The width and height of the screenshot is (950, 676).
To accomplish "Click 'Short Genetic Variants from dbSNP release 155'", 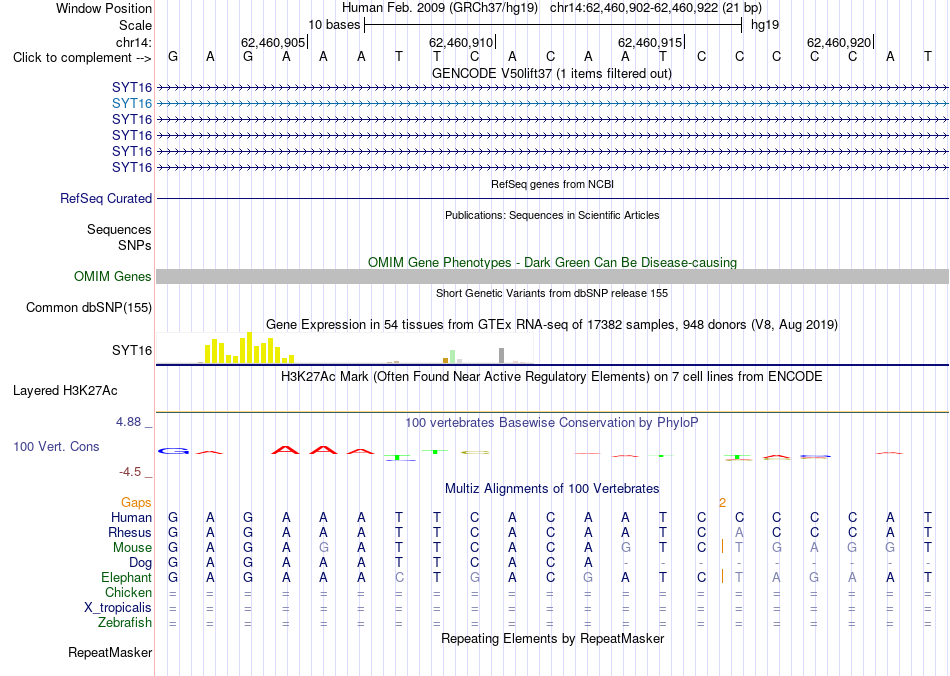I will [x=552, y=293].
